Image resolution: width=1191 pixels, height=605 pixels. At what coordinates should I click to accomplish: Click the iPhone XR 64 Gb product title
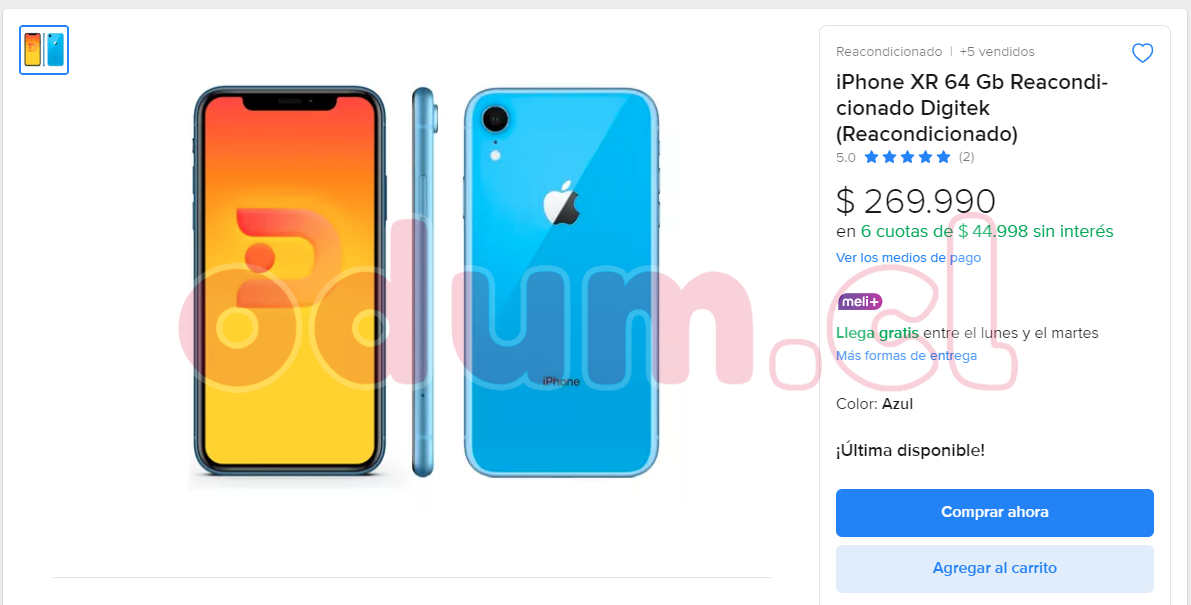click(972, 108)
